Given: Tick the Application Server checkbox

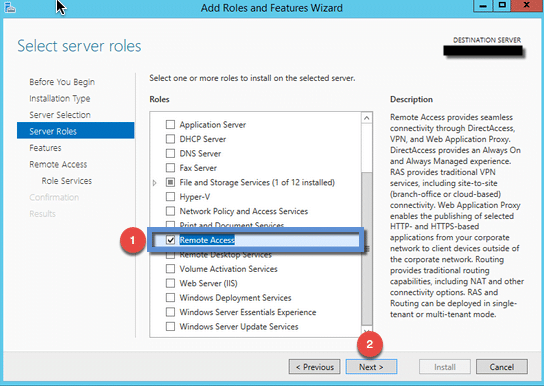Looking at the screenshot, I should coord(170,125).
